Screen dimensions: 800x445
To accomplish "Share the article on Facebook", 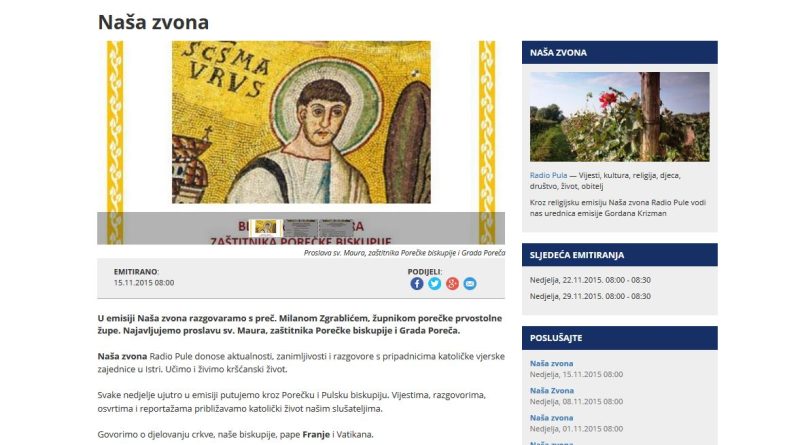I will (x=417, y=284).
